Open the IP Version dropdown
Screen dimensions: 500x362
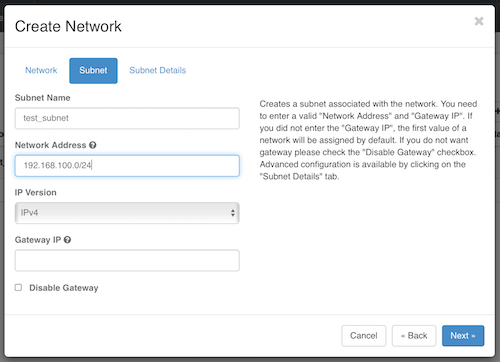coord(127,213)
